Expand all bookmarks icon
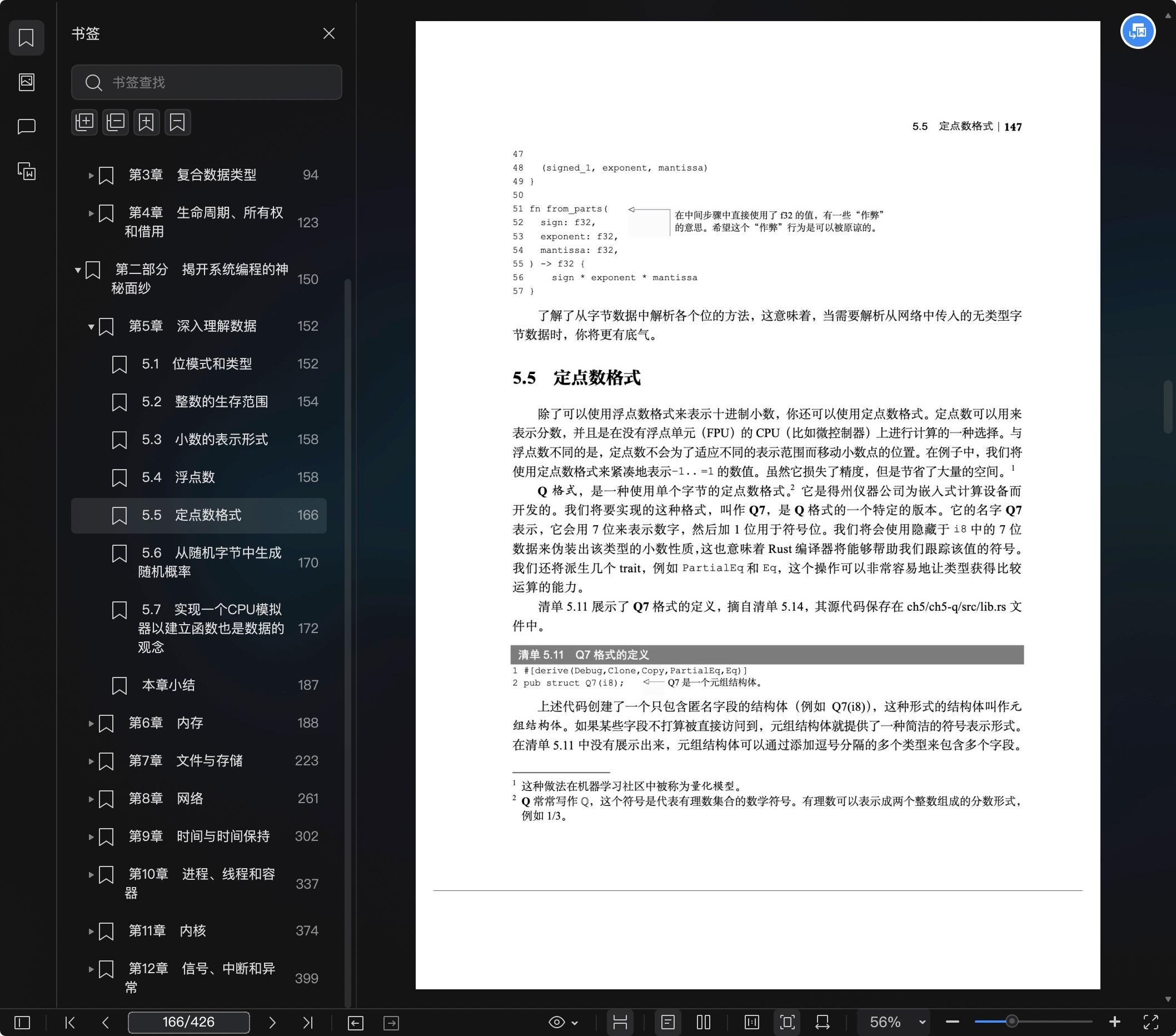1176x1036 pixels. 84,122
